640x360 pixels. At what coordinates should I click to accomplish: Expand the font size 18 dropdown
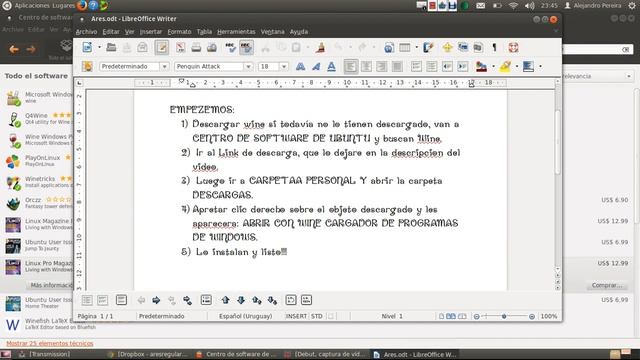coord(284,66)
